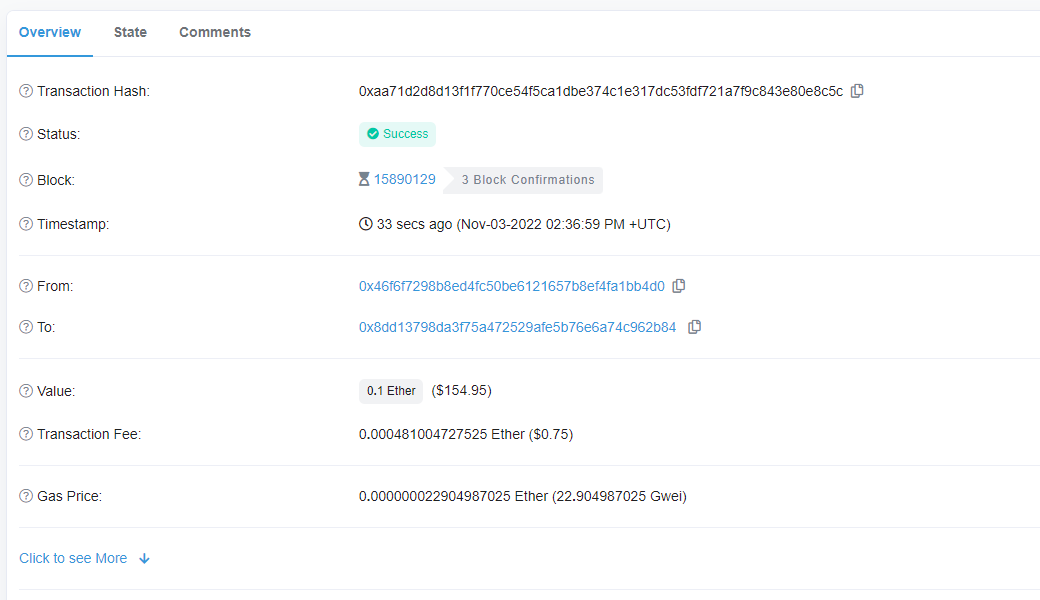Open block 15890129 link

(405, 179)
